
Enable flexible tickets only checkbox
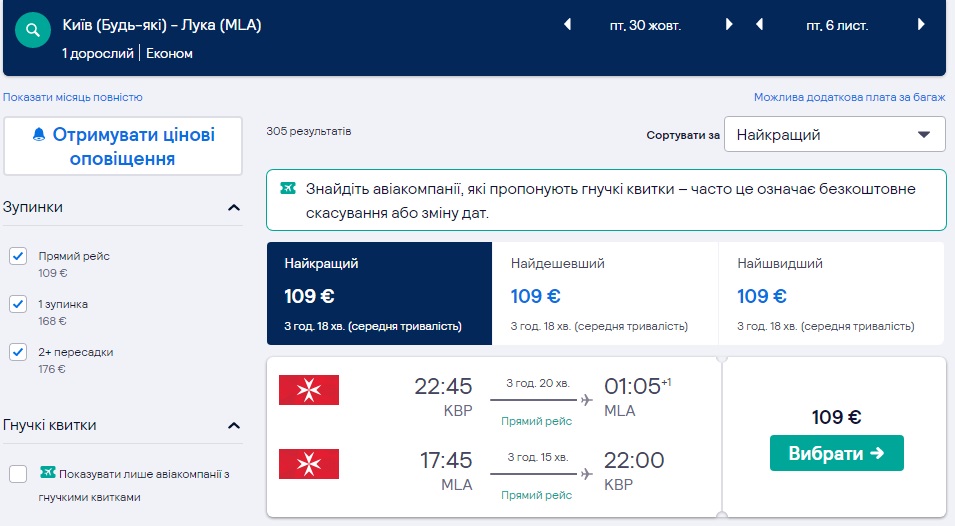pos(18,474)
